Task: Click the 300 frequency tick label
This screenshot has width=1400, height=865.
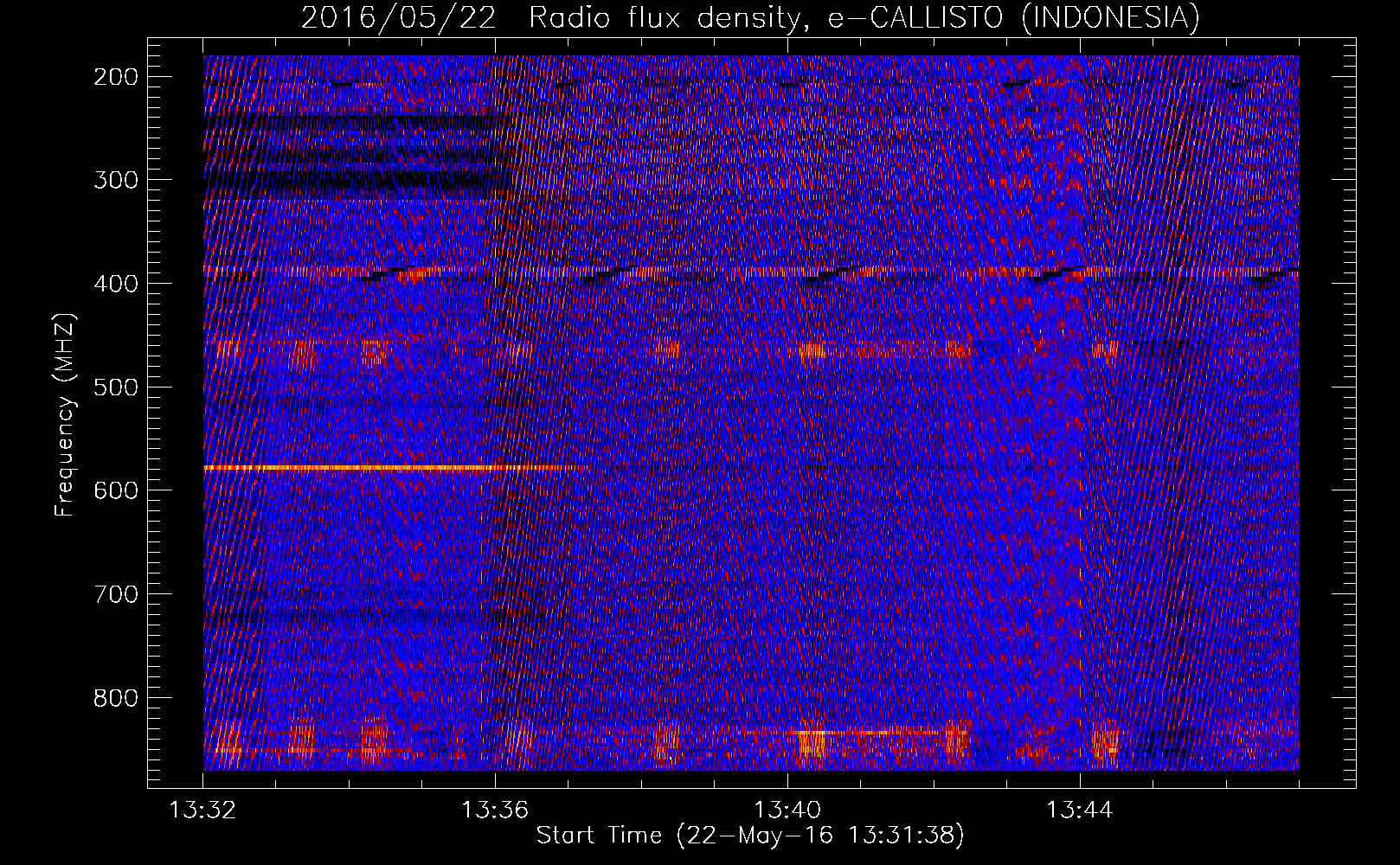Action: tap(115, 180)
